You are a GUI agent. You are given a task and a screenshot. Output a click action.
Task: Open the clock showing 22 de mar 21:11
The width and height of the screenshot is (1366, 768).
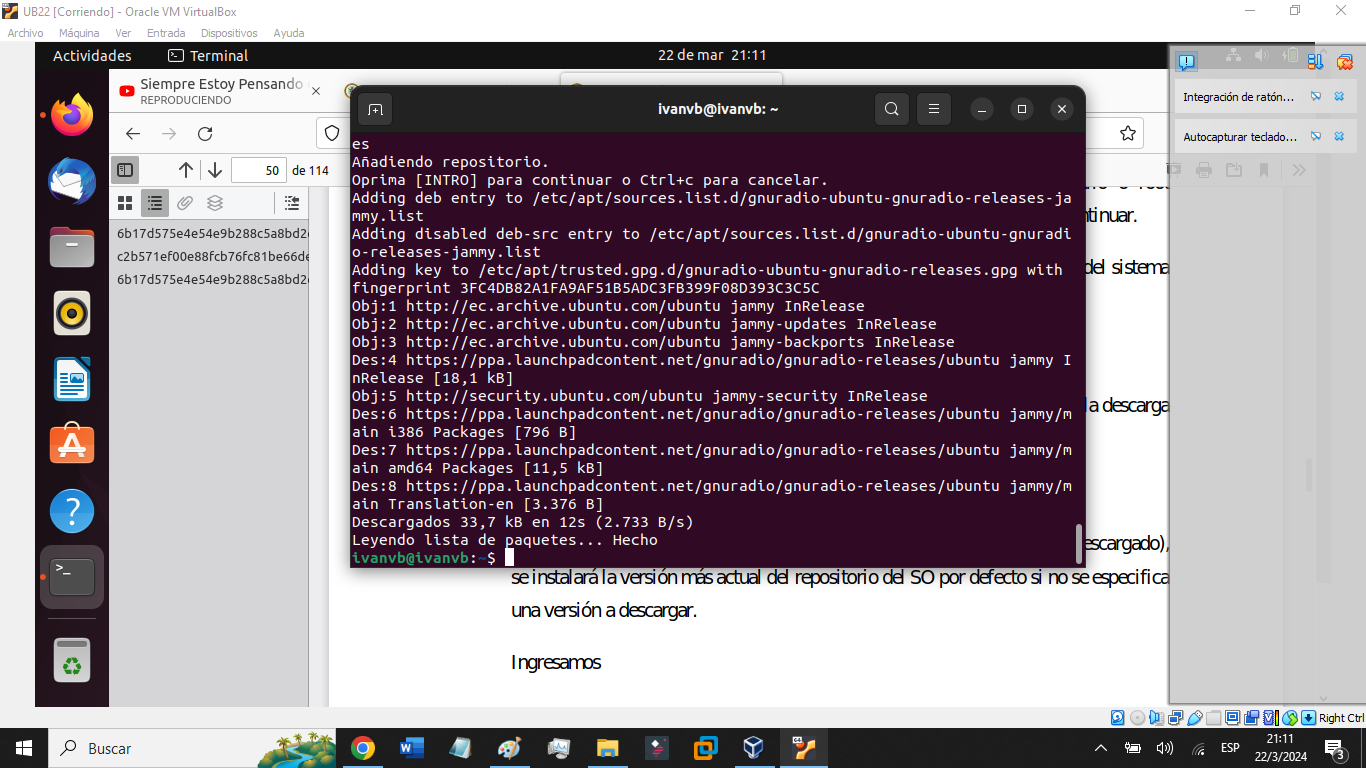(712, 56)
